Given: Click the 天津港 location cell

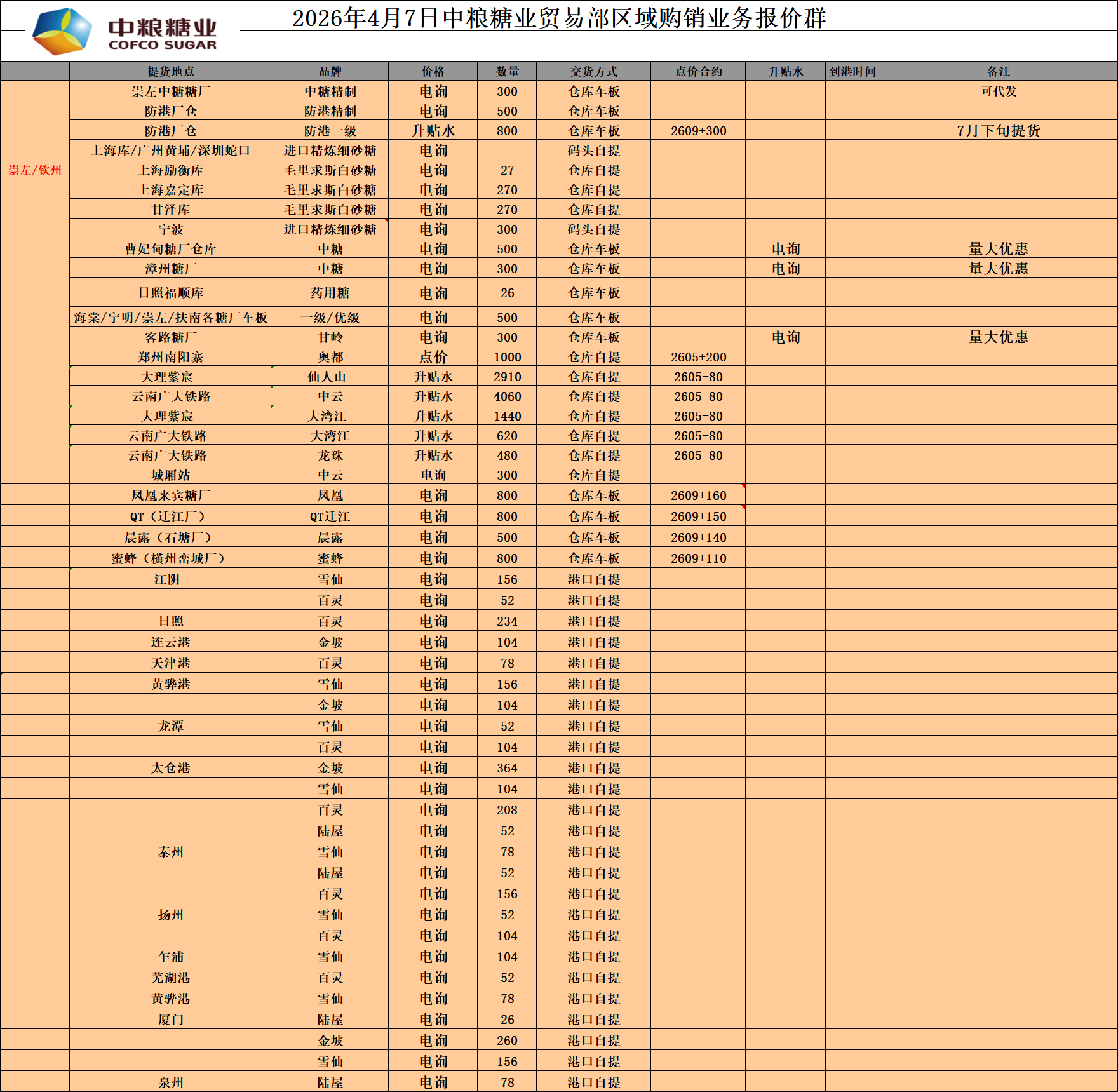Looking at the screenshot, I should [170, 663].
